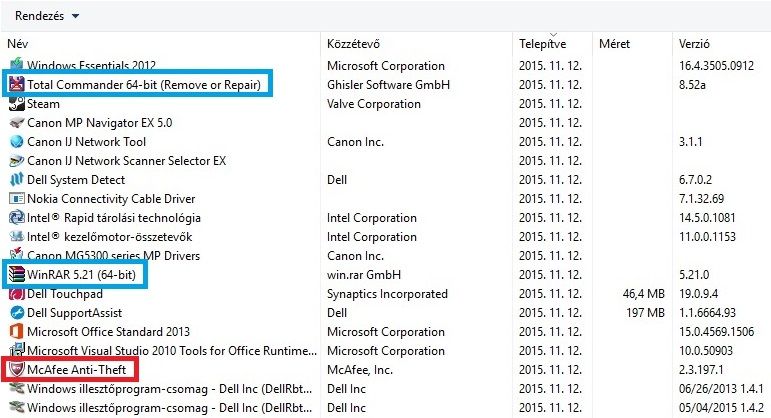Click the arrow next to Rendezés
This screenshot has height=418, width=771.
75,16
